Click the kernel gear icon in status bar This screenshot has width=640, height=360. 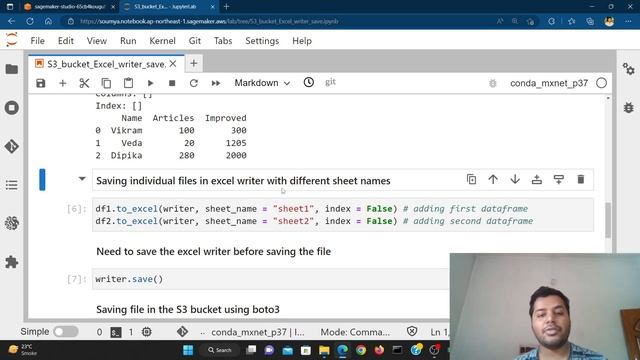pos(147,332)
